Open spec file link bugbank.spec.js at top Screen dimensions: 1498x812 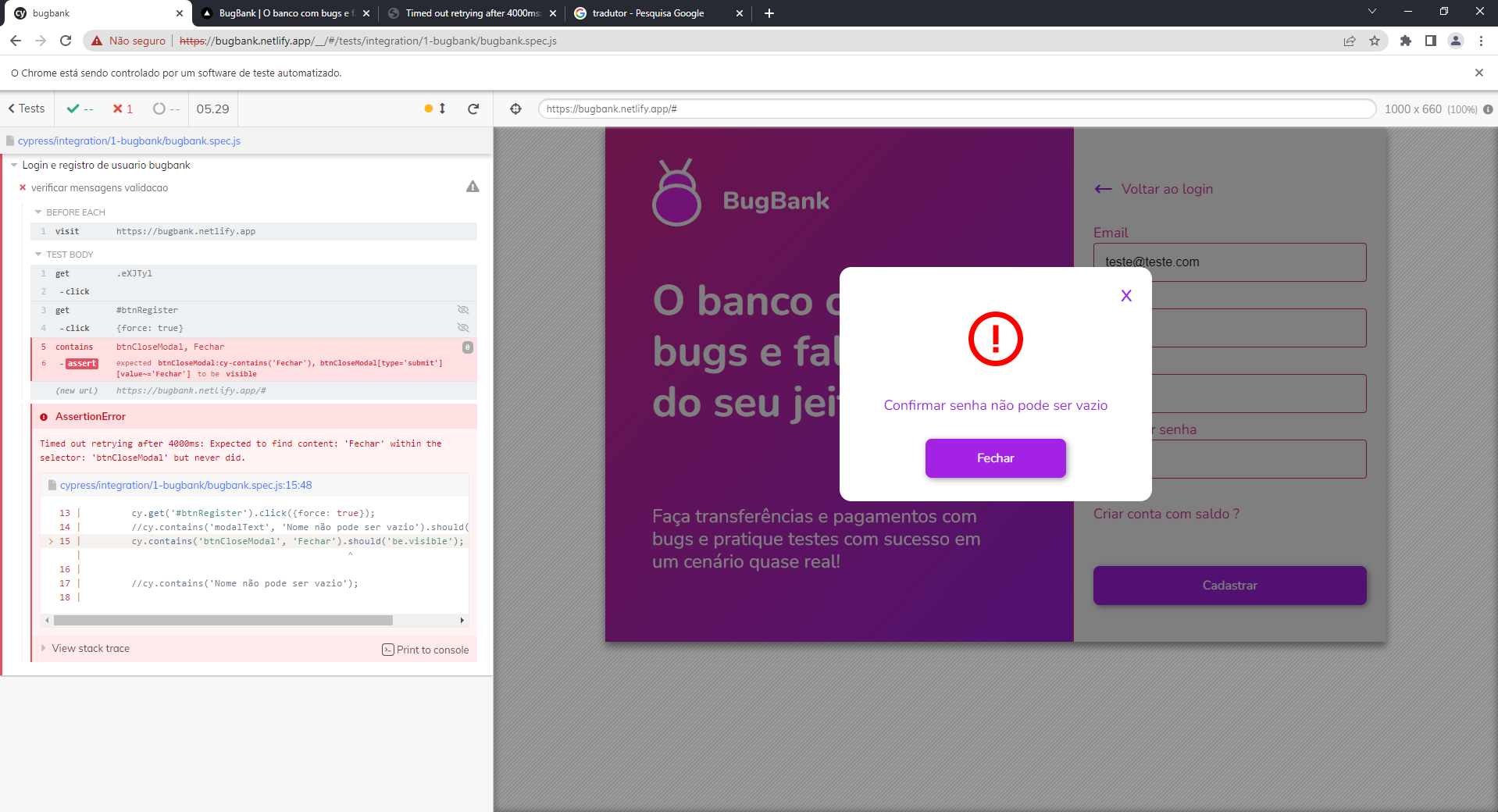[x=129, y=141]
